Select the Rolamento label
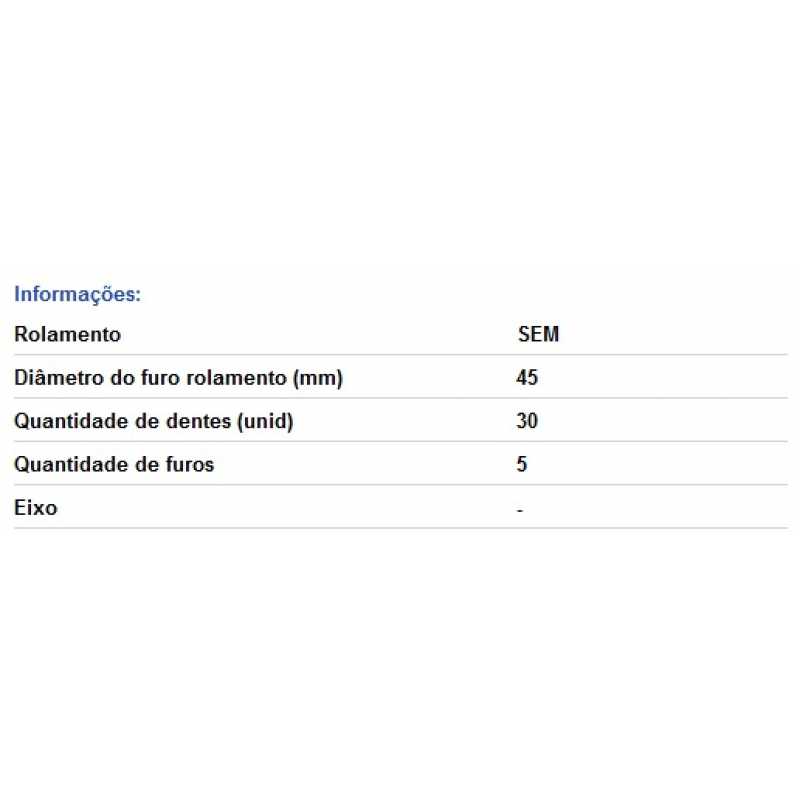Image resolution: width=800 pixels, height=800 pixels. [67, 334]
